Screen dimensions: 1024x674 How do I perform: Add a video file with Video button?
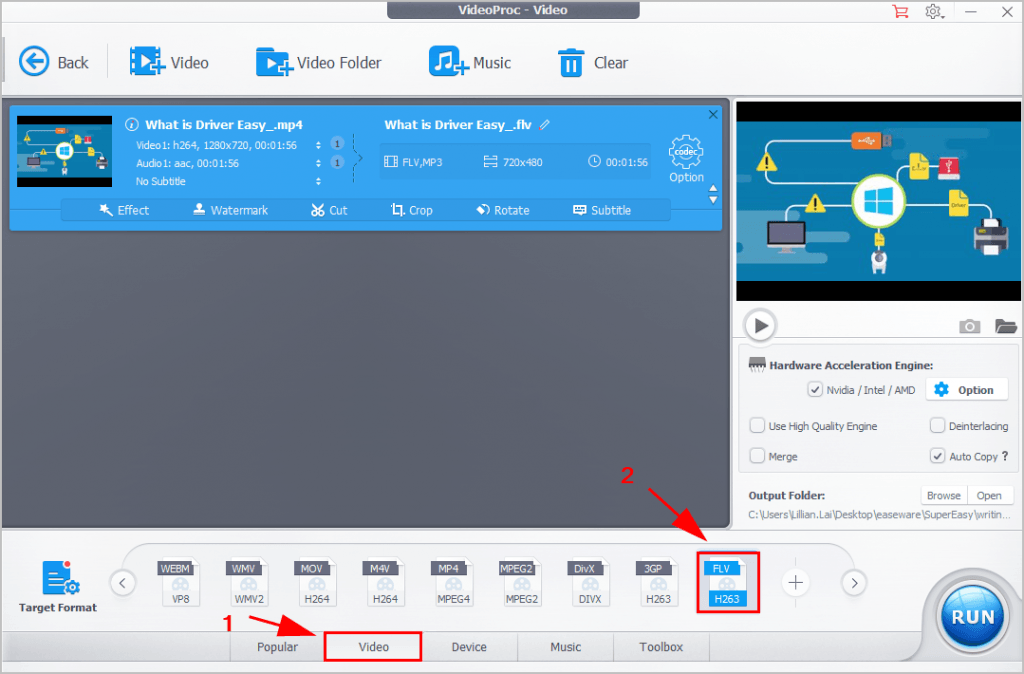168,62
